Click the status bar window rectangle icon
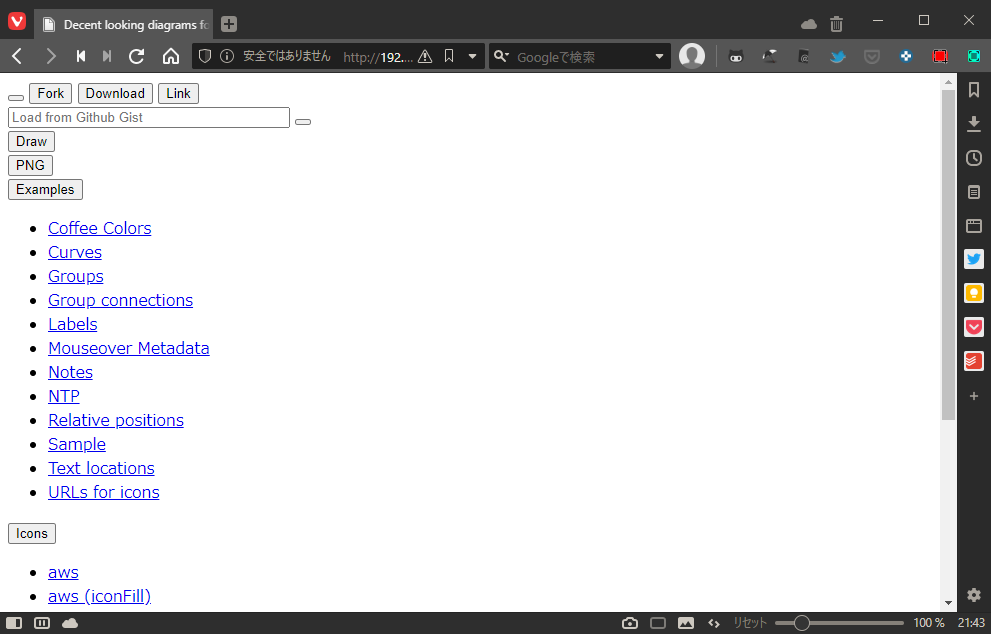The width and height of the screenshot is (991, 634). point(658,623)
